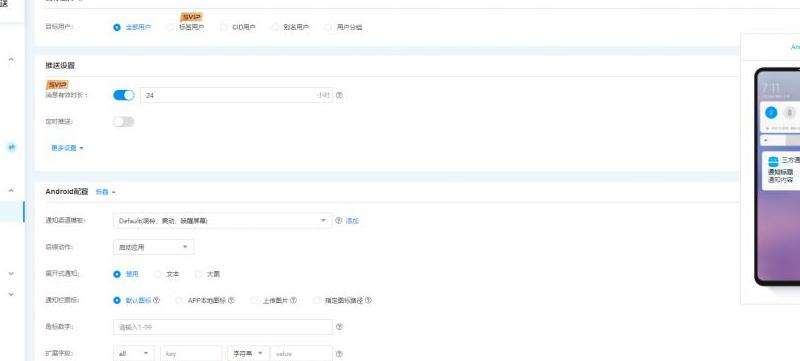The image size is (800, 361).
Task: Open help icon beside notification channel dropdown
Action: pos(338,221)
